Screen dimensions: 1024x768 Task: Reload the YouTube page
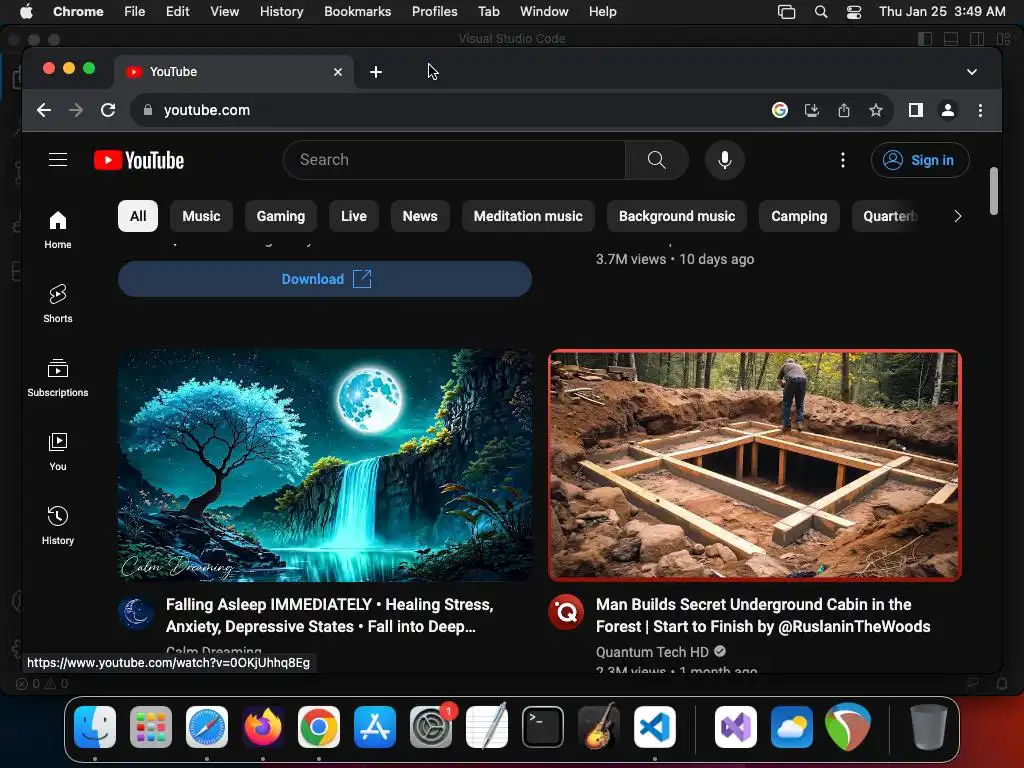click(x=108, y=110)
